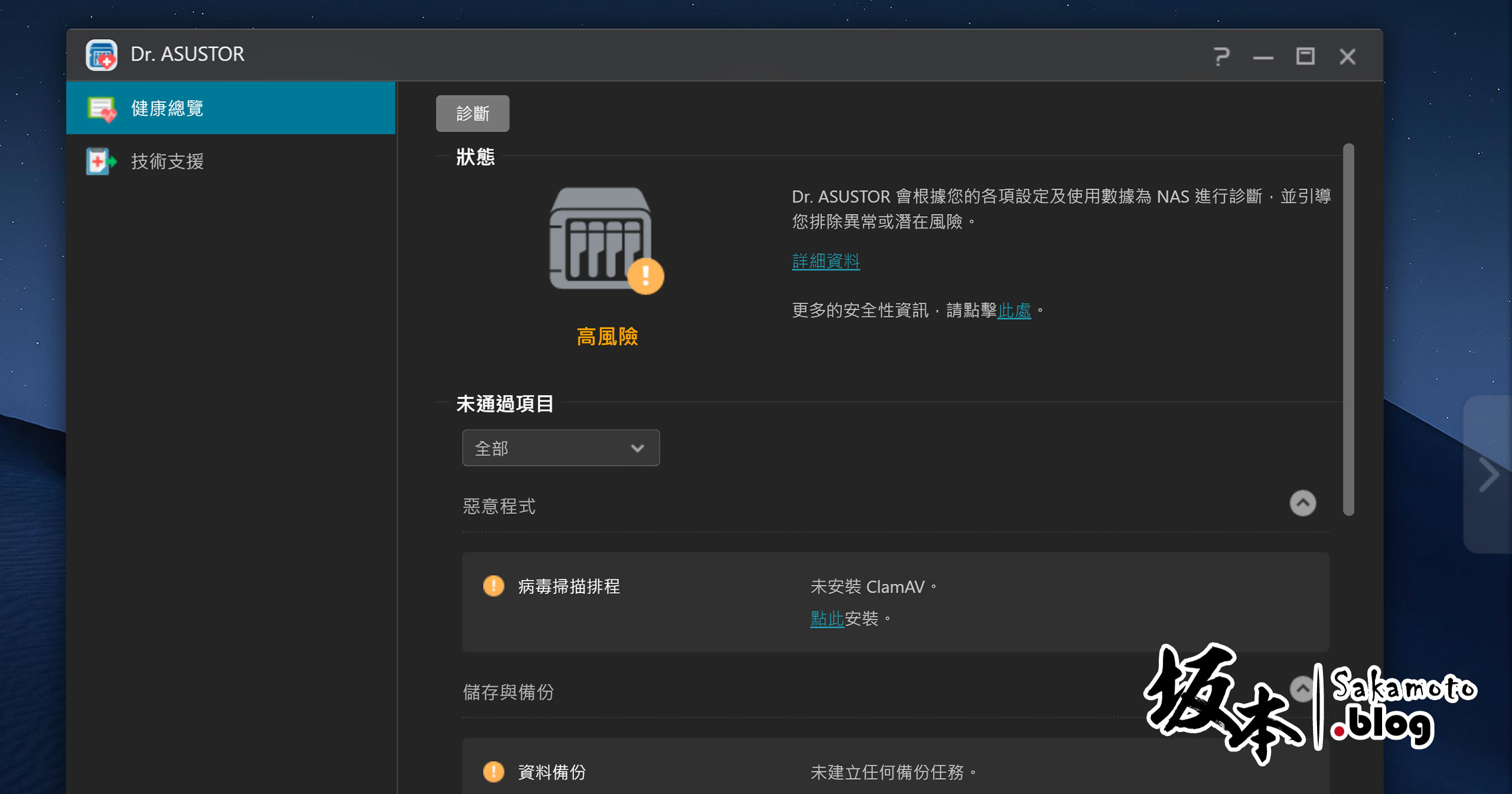Start diagnosis with the 診斷 button
Screen dimensions: 1512x794
[472, 113]
